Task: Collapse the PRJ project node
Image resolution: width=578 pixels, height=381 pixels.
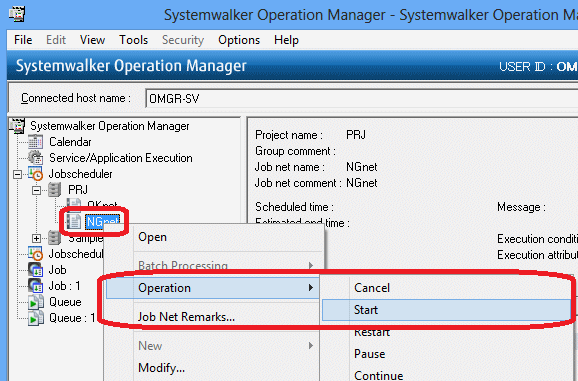Action: (x=36, y=190)
